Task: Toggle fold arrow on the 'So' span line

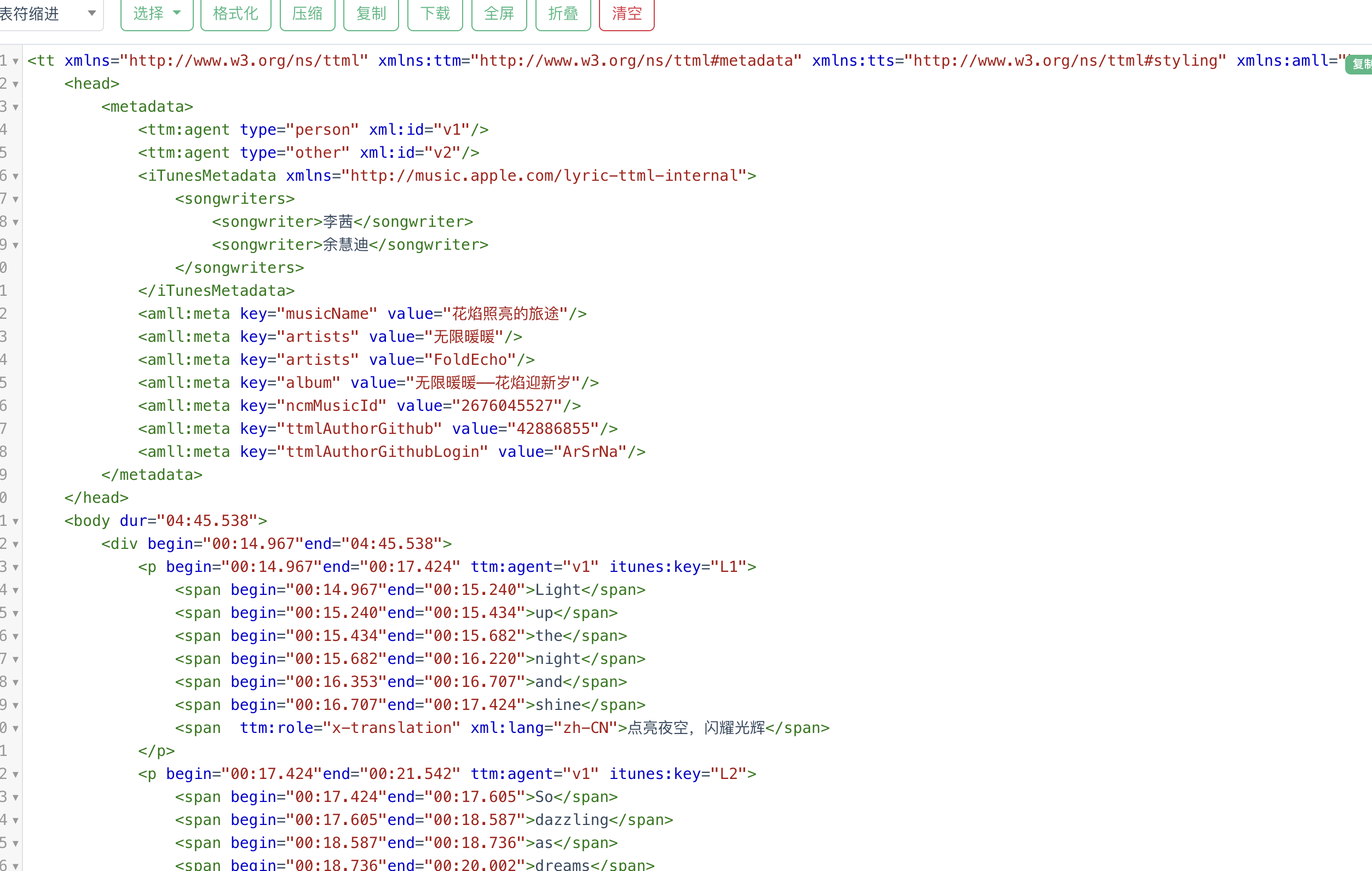Action: [x=15, y=798]
